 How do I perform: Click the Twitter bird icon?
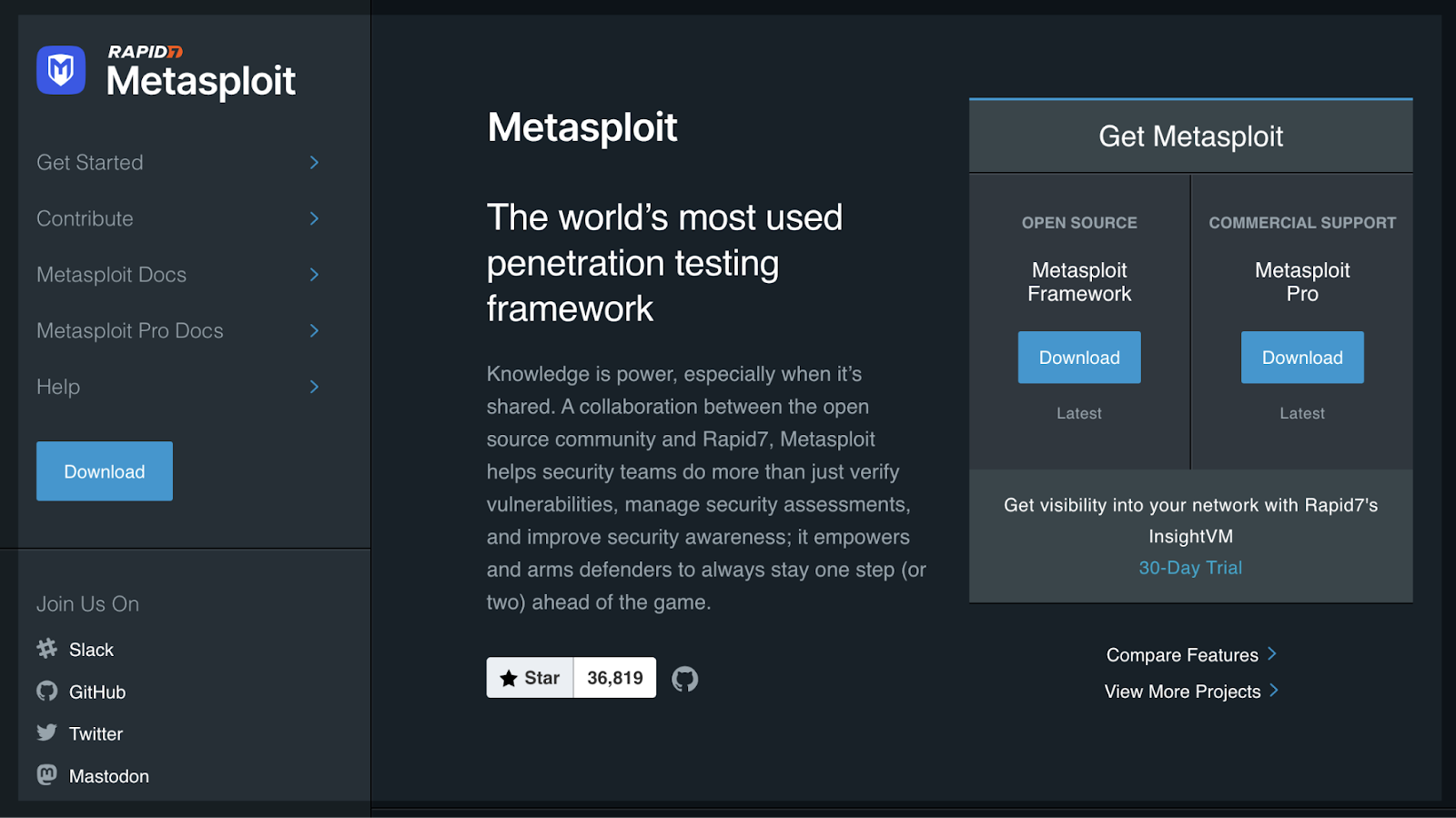(47, 733)
